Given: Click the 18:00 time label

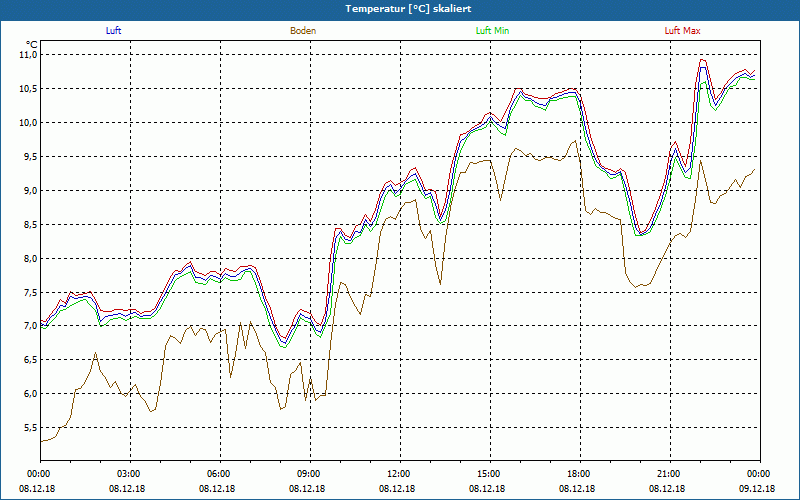Looking at the screenshot, I should (578, 474).
